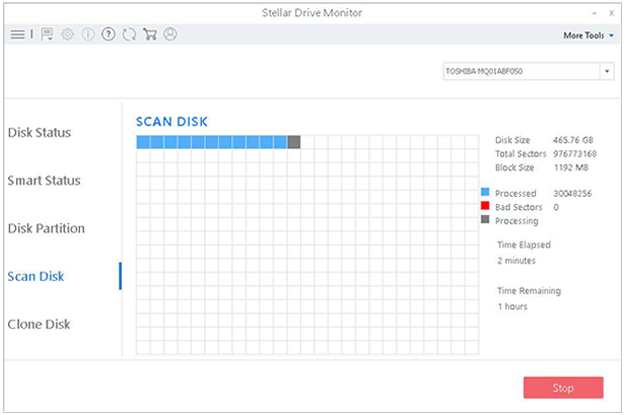Click the SCAN DISK heading
This screenshot has width=625, height=415.
[172, 122]
